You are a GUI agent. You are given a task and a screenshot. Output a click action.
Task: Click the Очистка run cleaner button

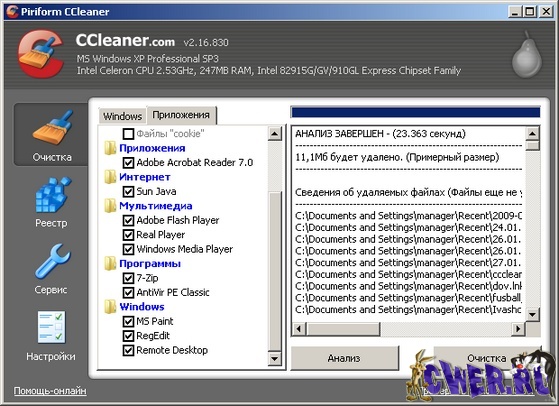(487, 358)
